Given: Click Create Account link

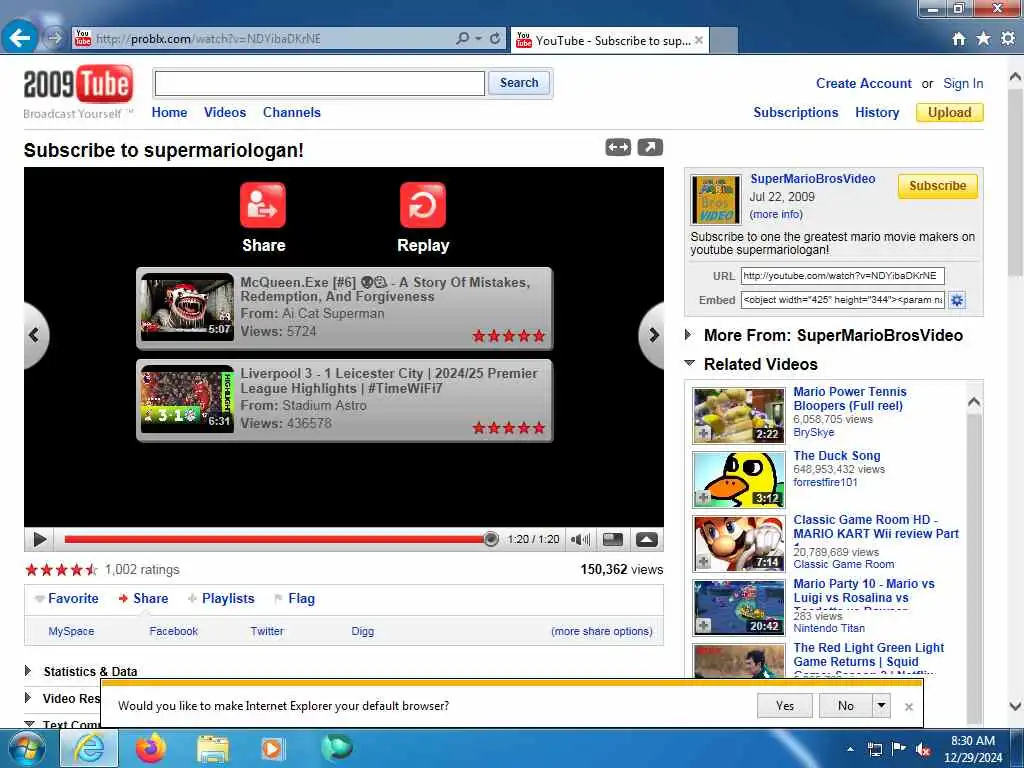Looking at the screenshot, I should coord(863,84).
